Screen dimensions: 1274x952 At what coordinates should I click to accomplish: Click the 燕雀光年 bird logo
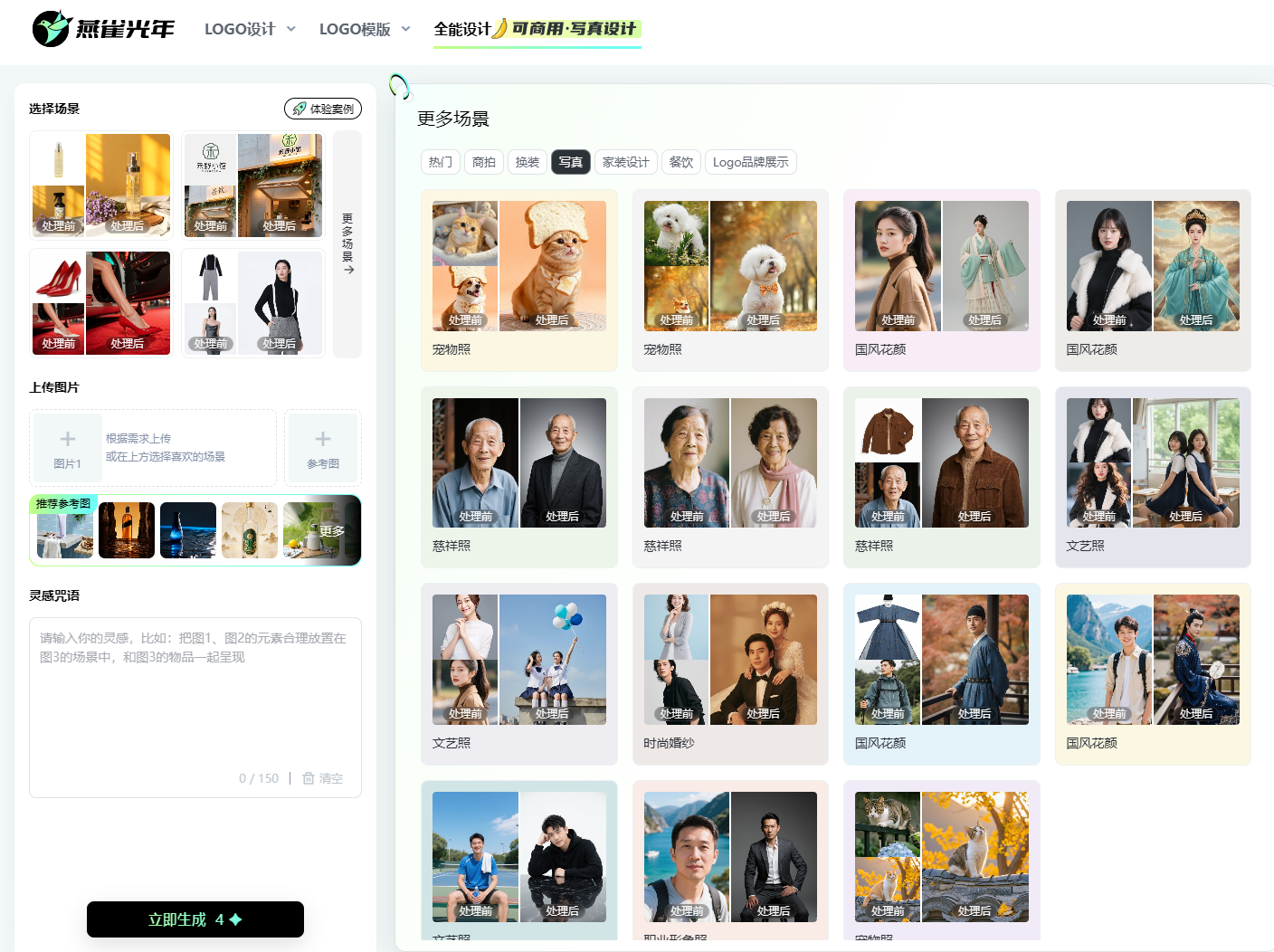click(52, 29)
